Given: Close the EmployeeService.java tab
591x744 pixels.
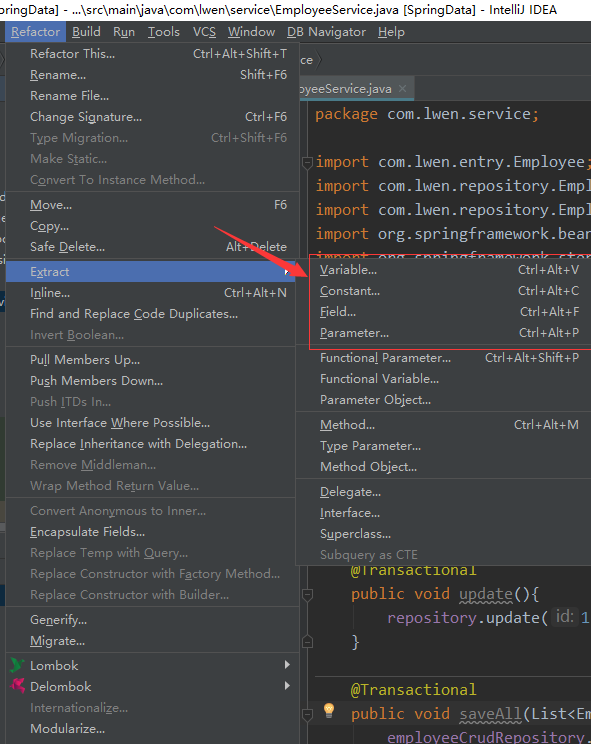Looking at the screenshot, I should pos(403,88).
